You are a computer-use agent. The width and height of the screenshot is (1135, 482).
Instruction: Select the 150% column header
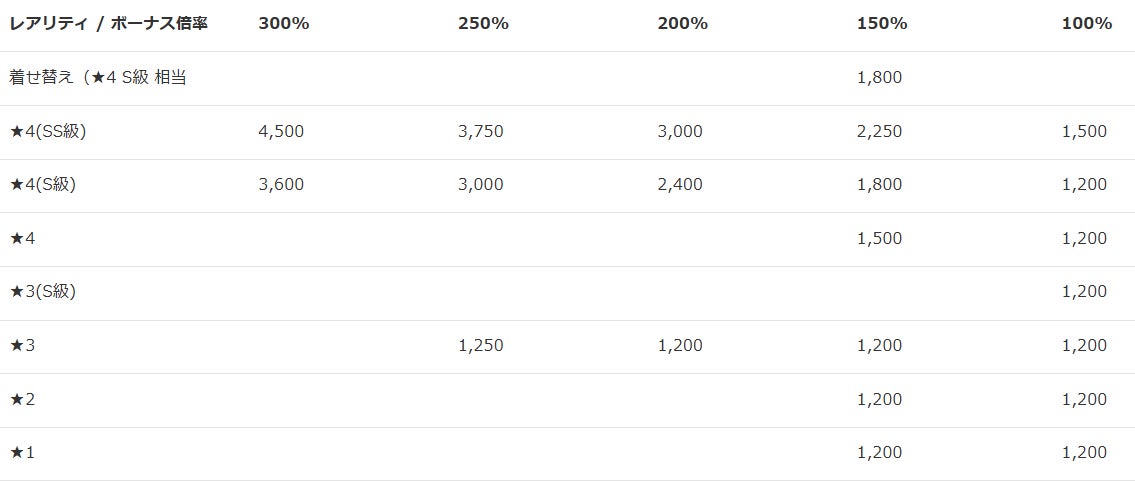[x=882, y=24]
